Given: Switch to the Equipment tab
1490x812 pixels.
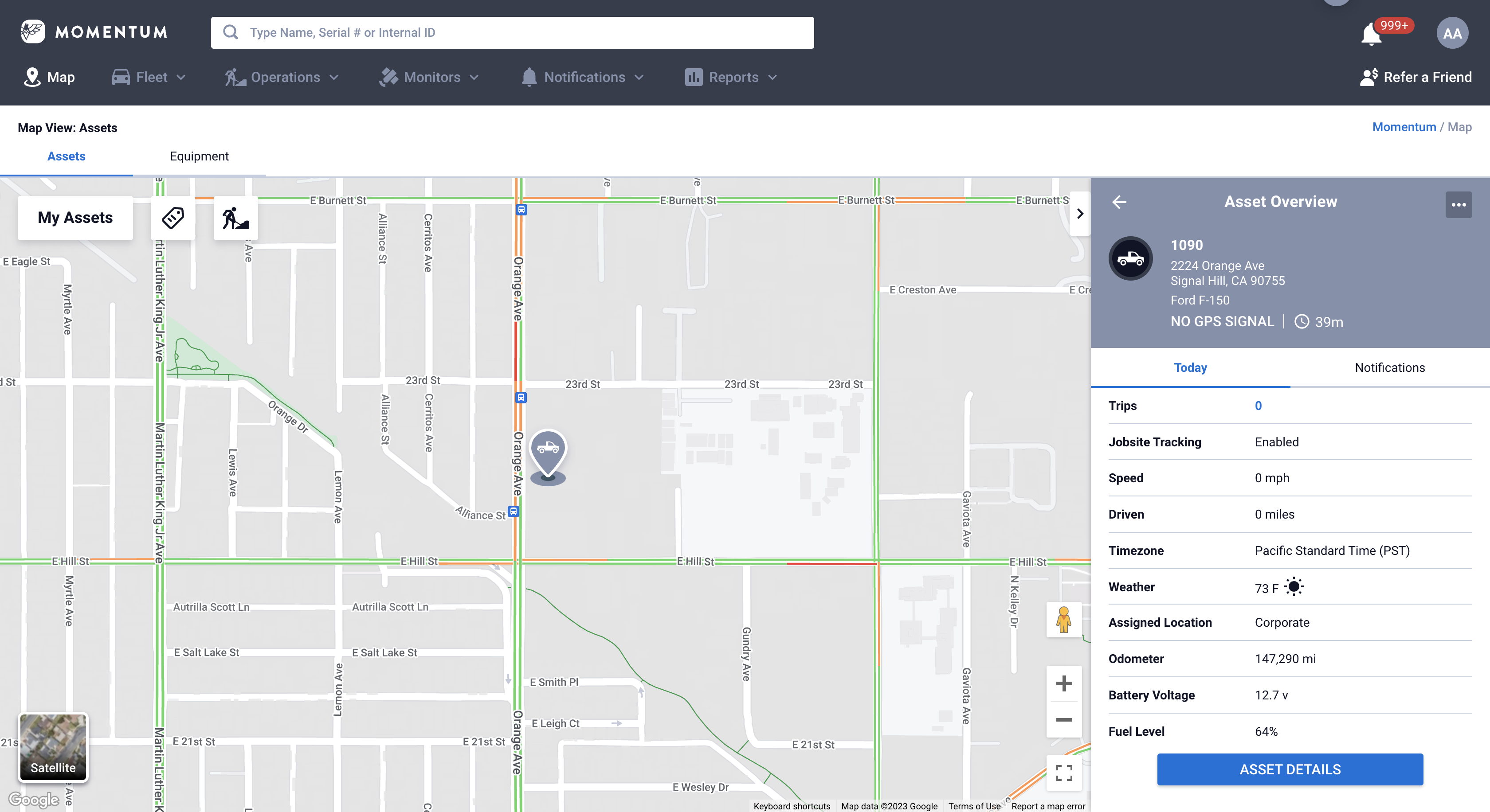Looking at the screenshot, I should click(199, 156).
